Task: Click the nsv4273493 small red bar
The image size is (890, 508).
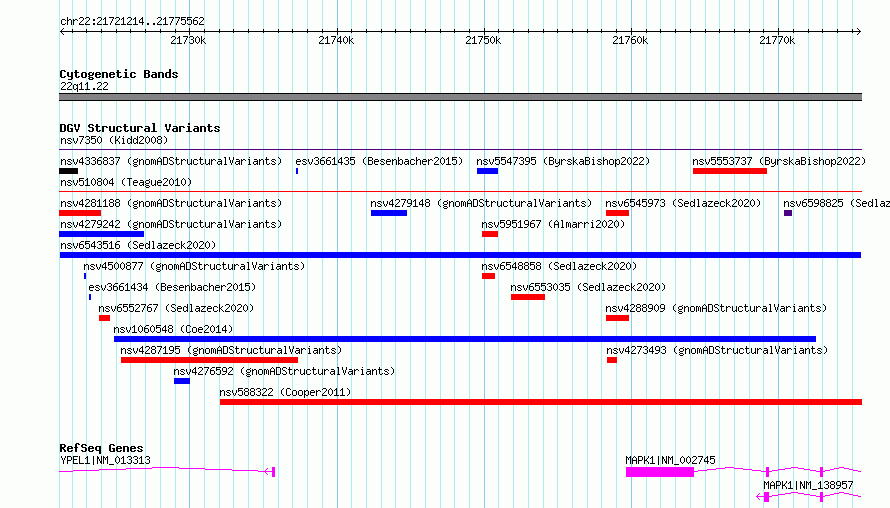Action: pos(612,360)
